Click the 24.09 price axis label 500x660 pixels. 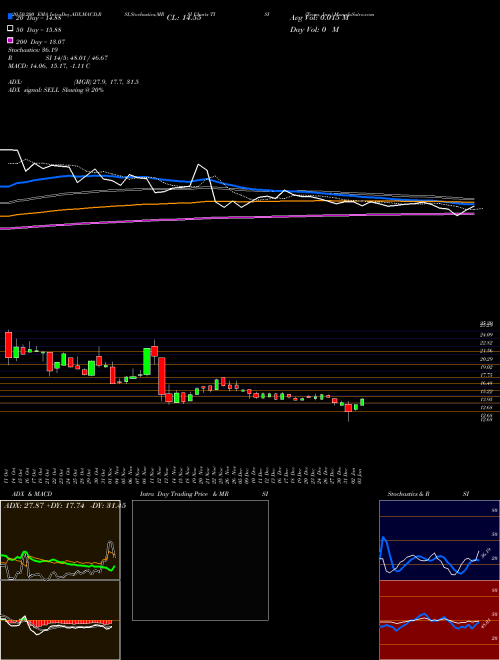(x=487, y=335)
